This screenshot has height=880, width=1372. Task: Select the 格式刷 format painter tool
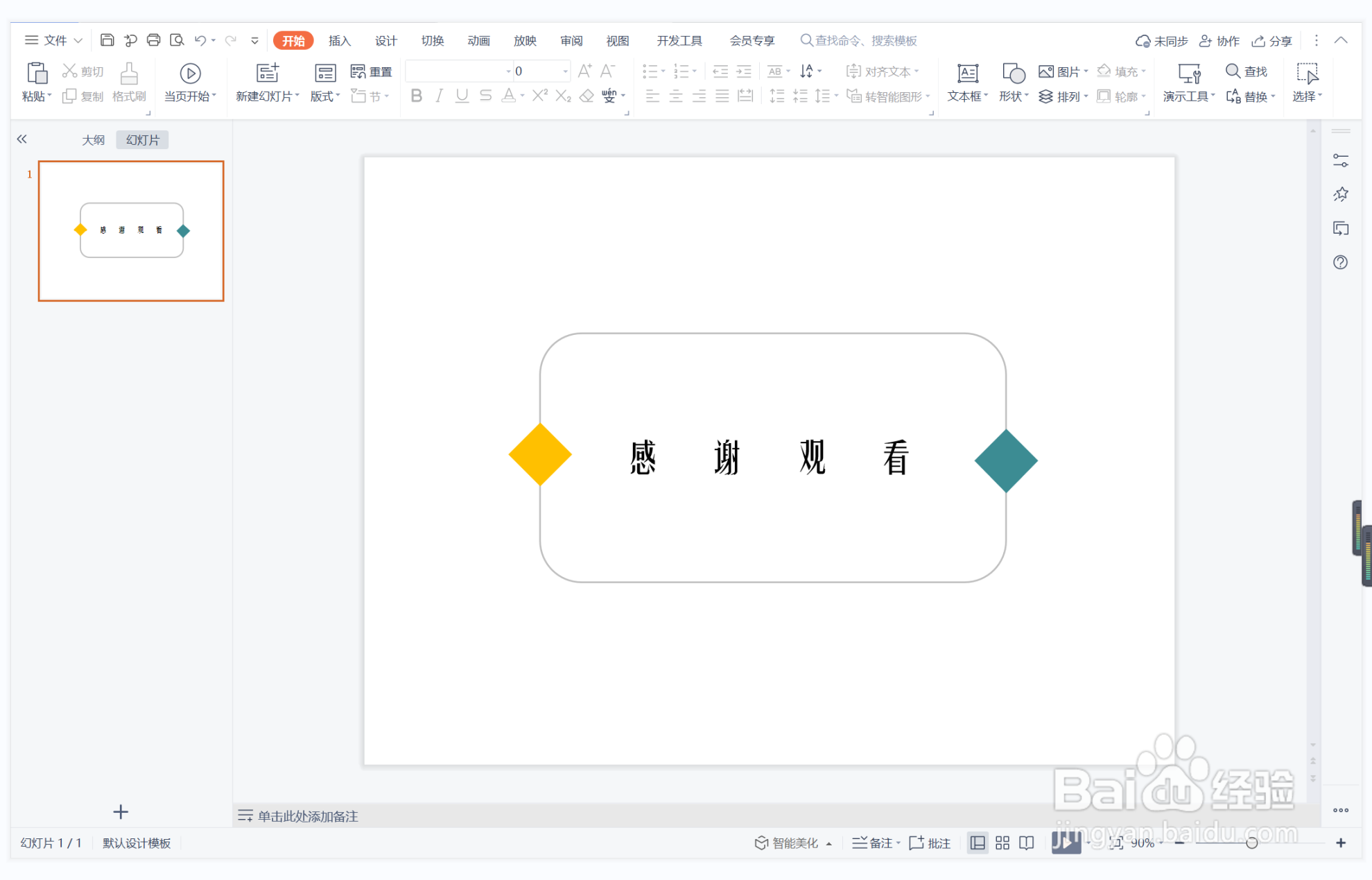point(129,82)
